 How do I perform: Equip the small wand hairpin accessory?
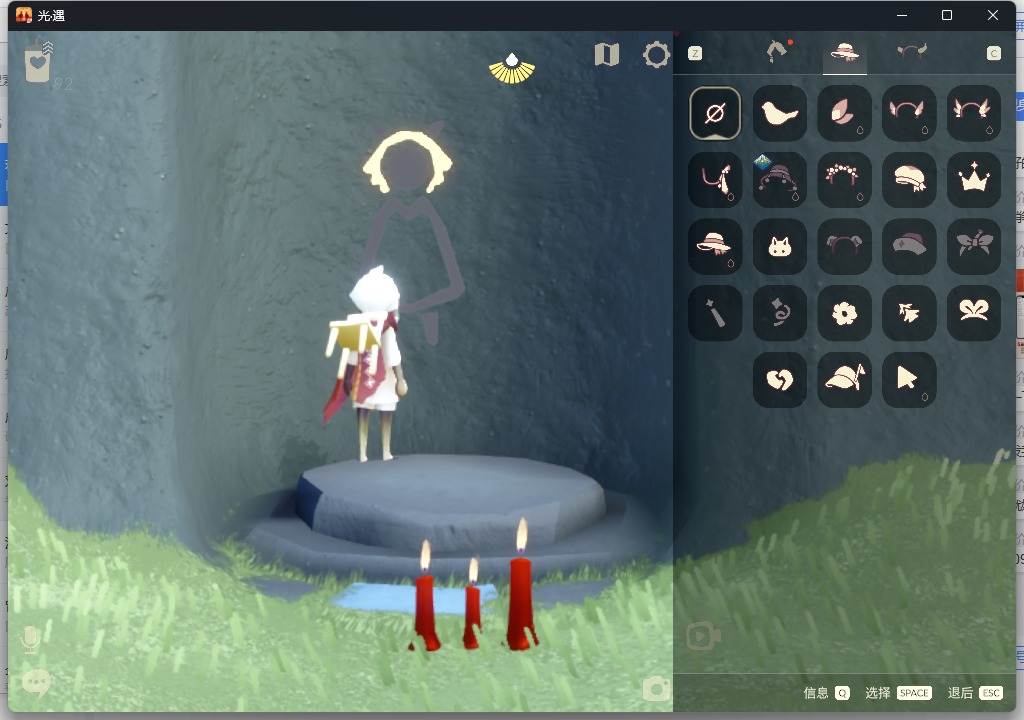click(715, 313)
